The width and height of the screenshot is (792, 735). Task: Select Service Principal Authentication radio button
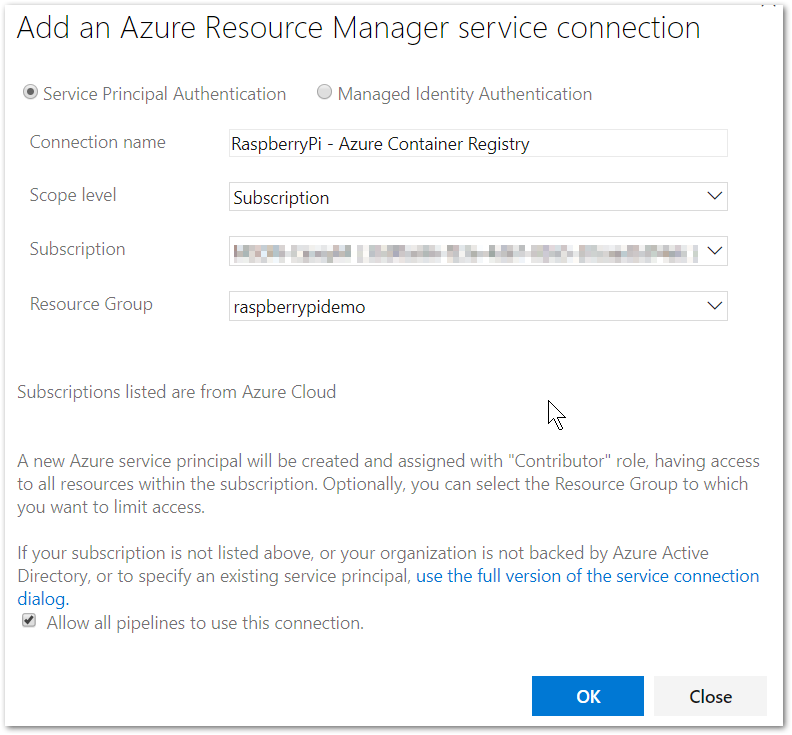pyautogui.click(x=30, y=92)
